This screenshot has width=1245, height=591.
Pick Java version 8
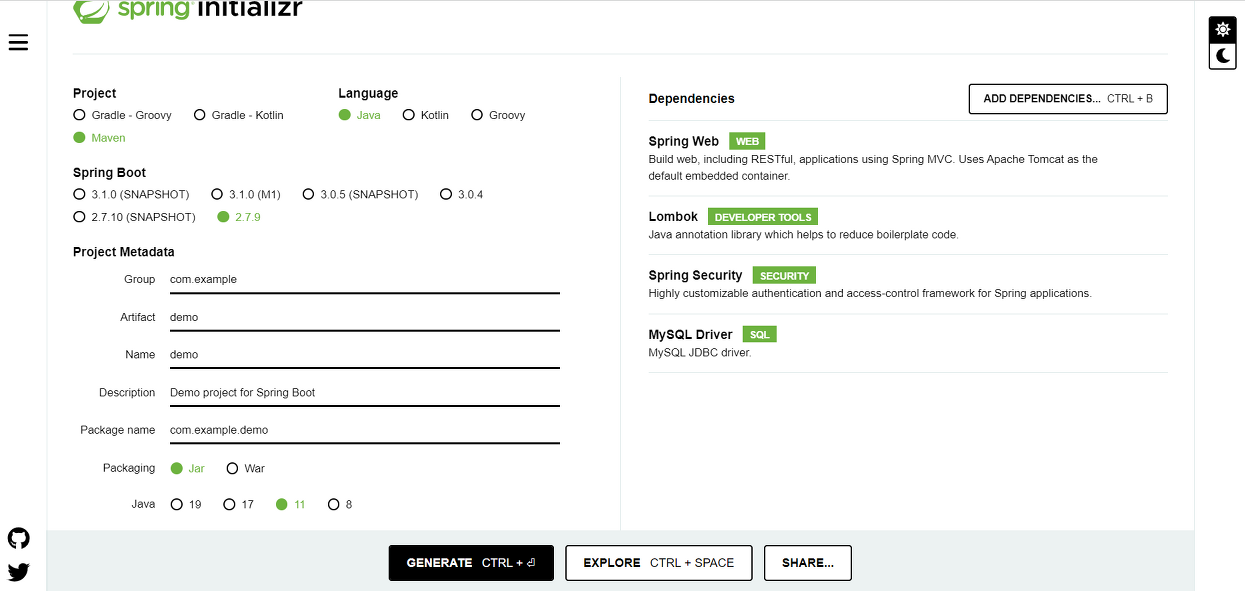[x=340, y=504]
